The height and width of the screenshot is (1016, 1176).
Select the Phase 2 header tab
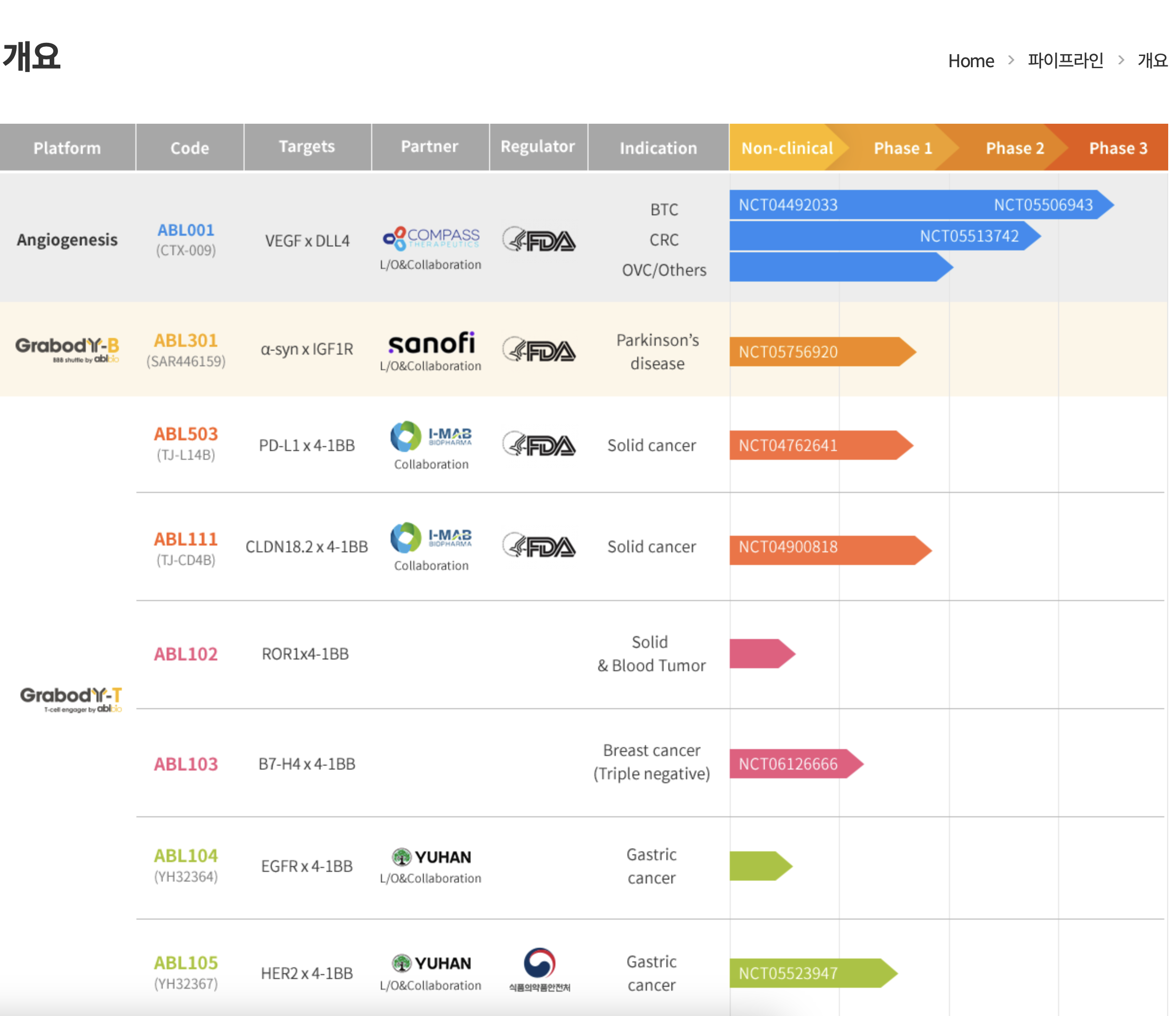(1014, 148)
